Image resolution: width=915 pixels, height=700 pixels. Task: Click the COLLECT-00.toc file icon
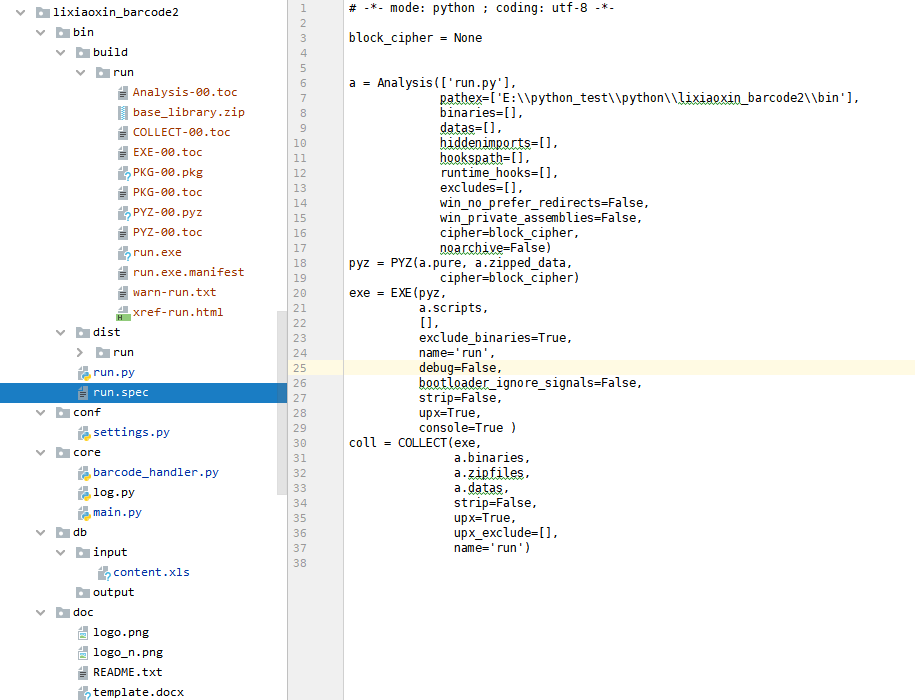[123, 132]
